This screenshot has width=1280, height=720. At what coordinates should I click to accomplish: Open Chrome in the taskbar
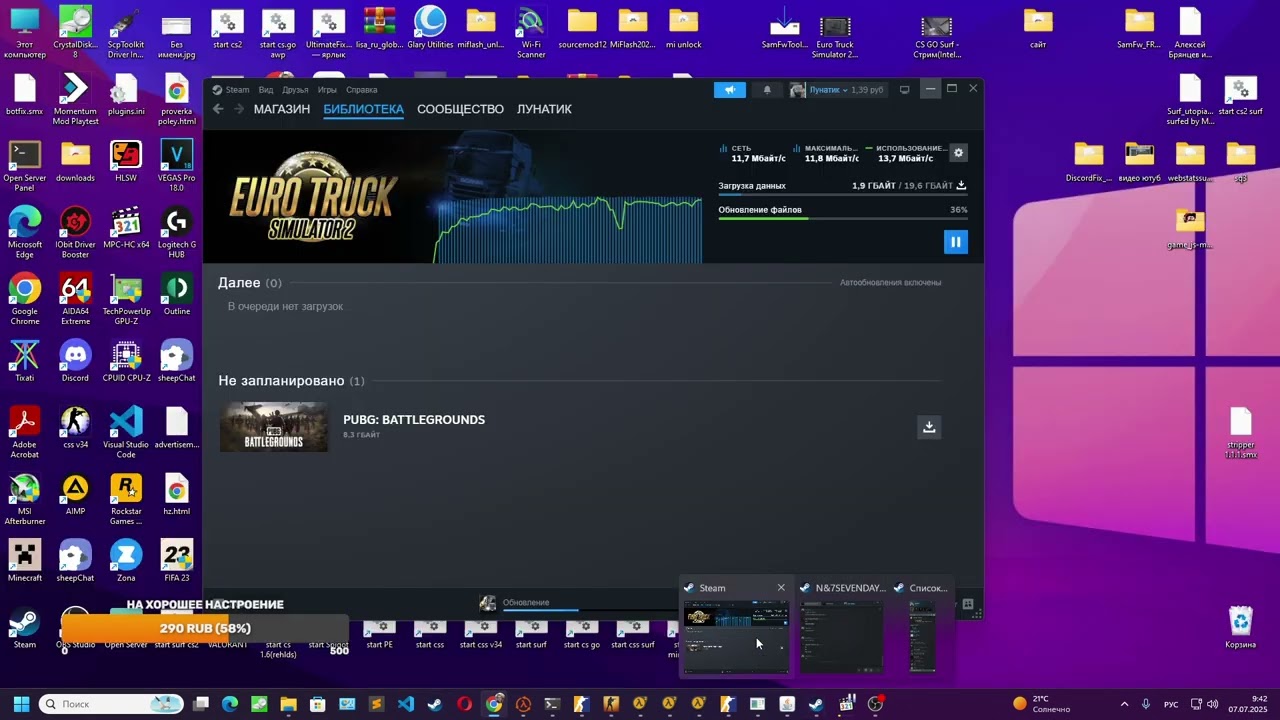(494, 704)
